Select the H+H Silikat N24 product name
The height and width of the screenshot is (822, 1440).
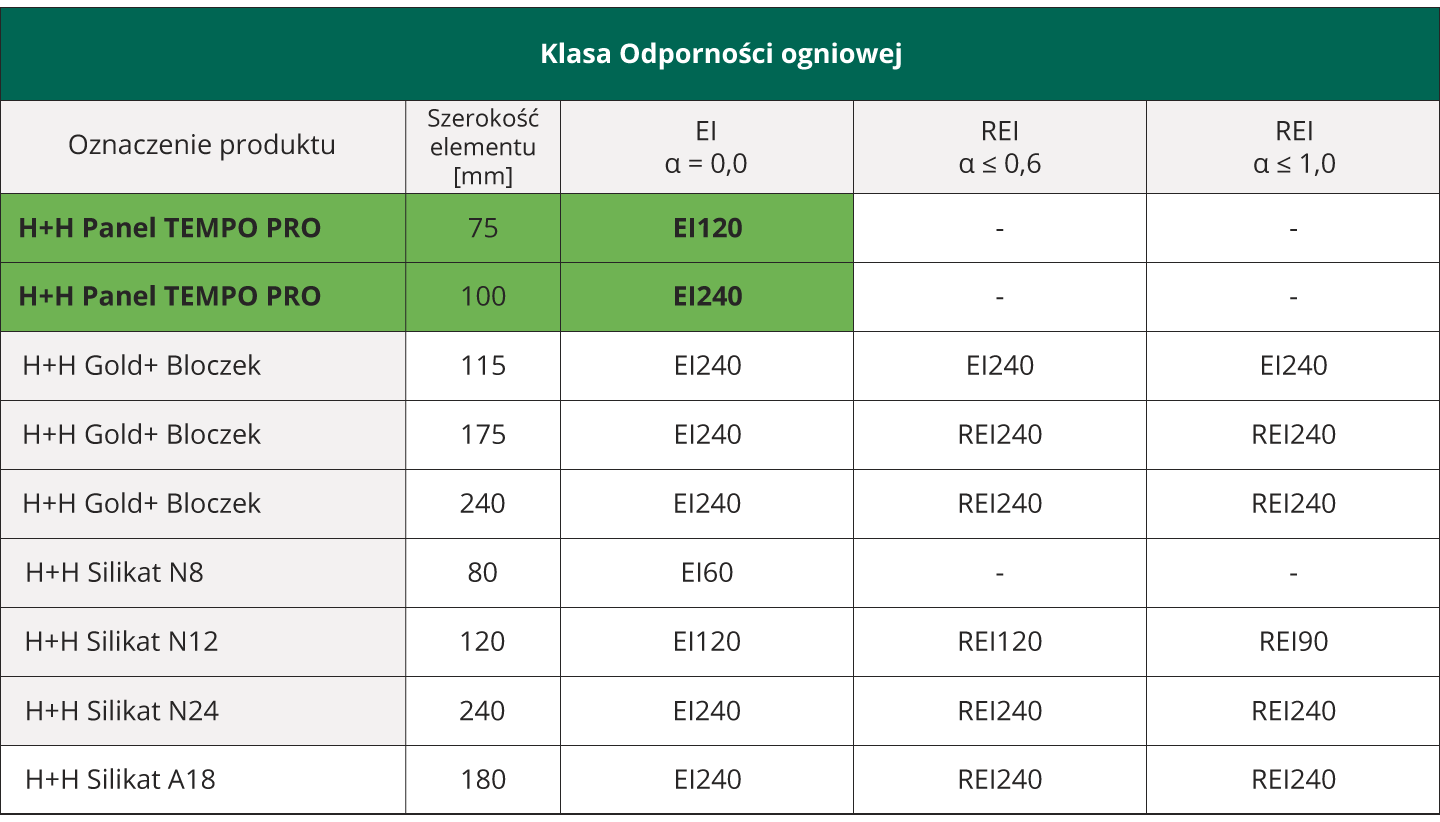[x=122, y=711]
